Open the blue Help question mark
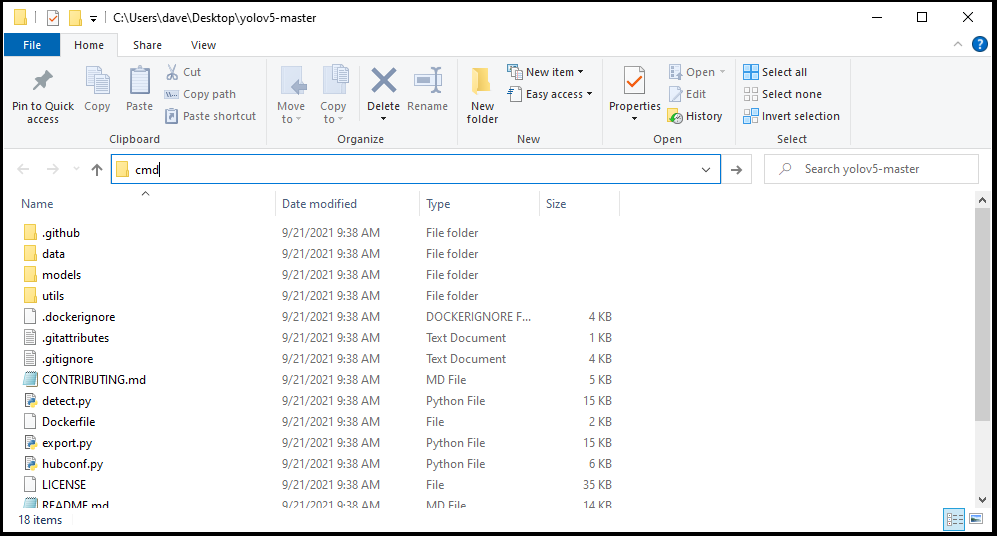The width and height of the screenshot is (997, 536). click(x=980, y=45)
